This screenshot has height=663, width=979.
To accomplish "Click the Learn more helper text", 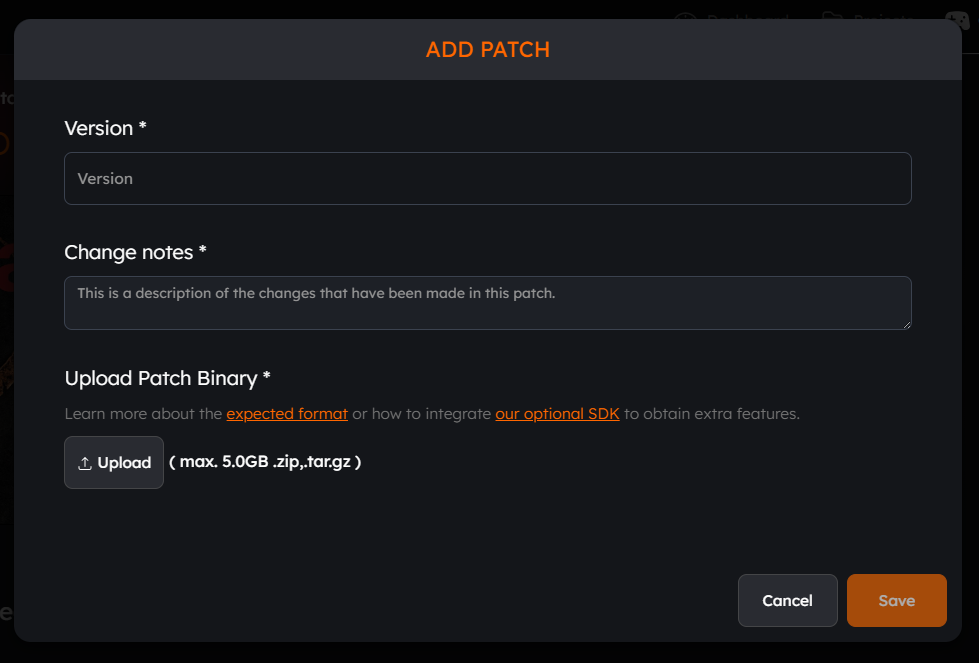I will (432, 414).
